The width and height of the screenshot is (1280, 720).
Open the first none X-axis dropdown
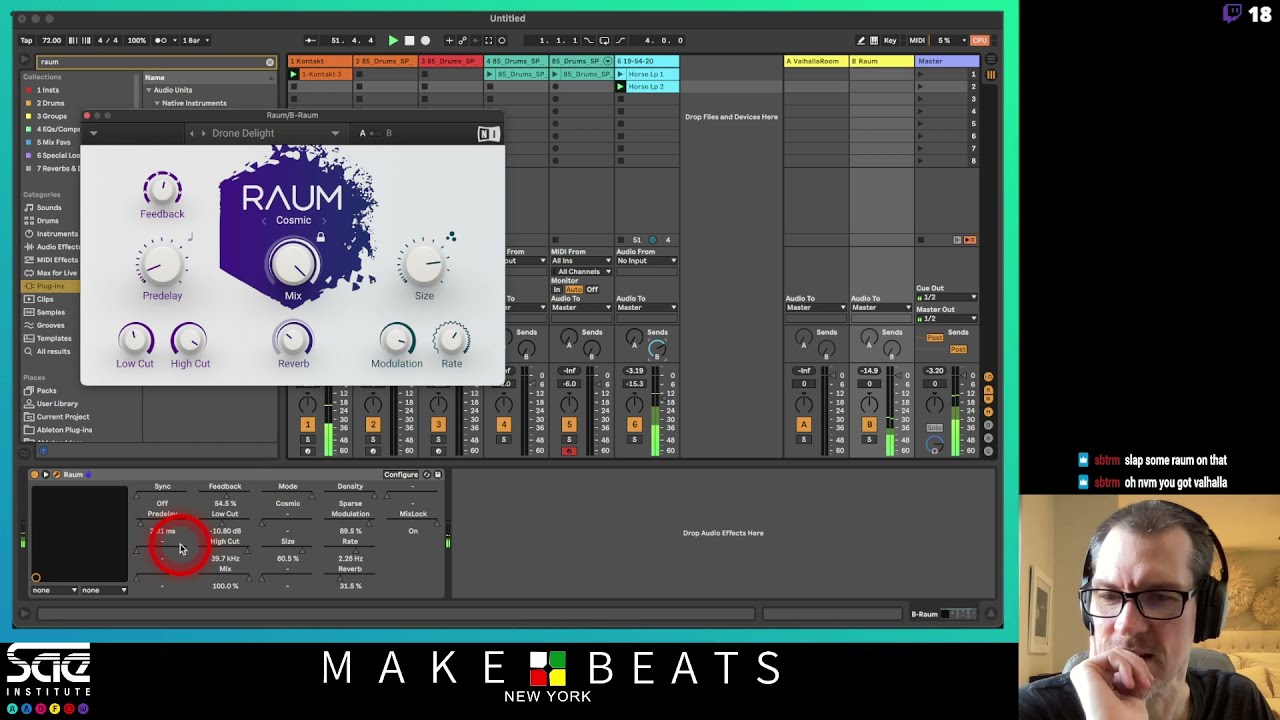54,590
